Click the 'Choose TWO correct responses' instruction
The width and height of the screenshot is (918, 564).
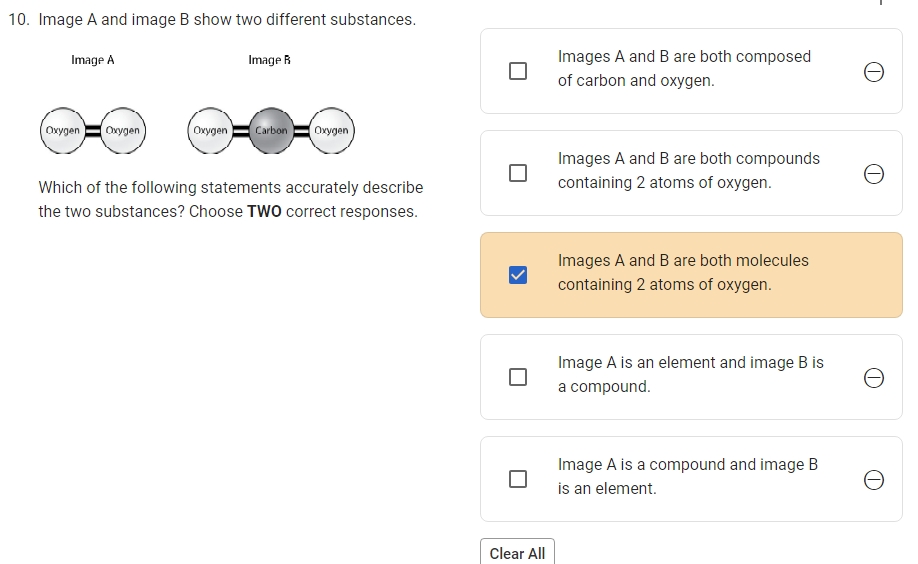(303, 211)
